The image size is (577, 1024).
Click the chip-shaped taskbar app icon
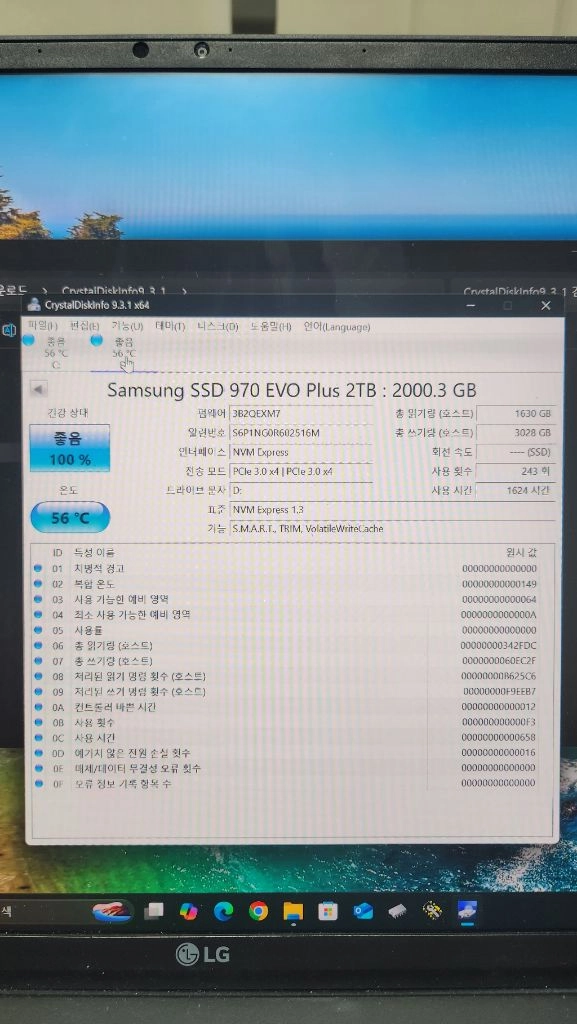click(x=398, y=910)
